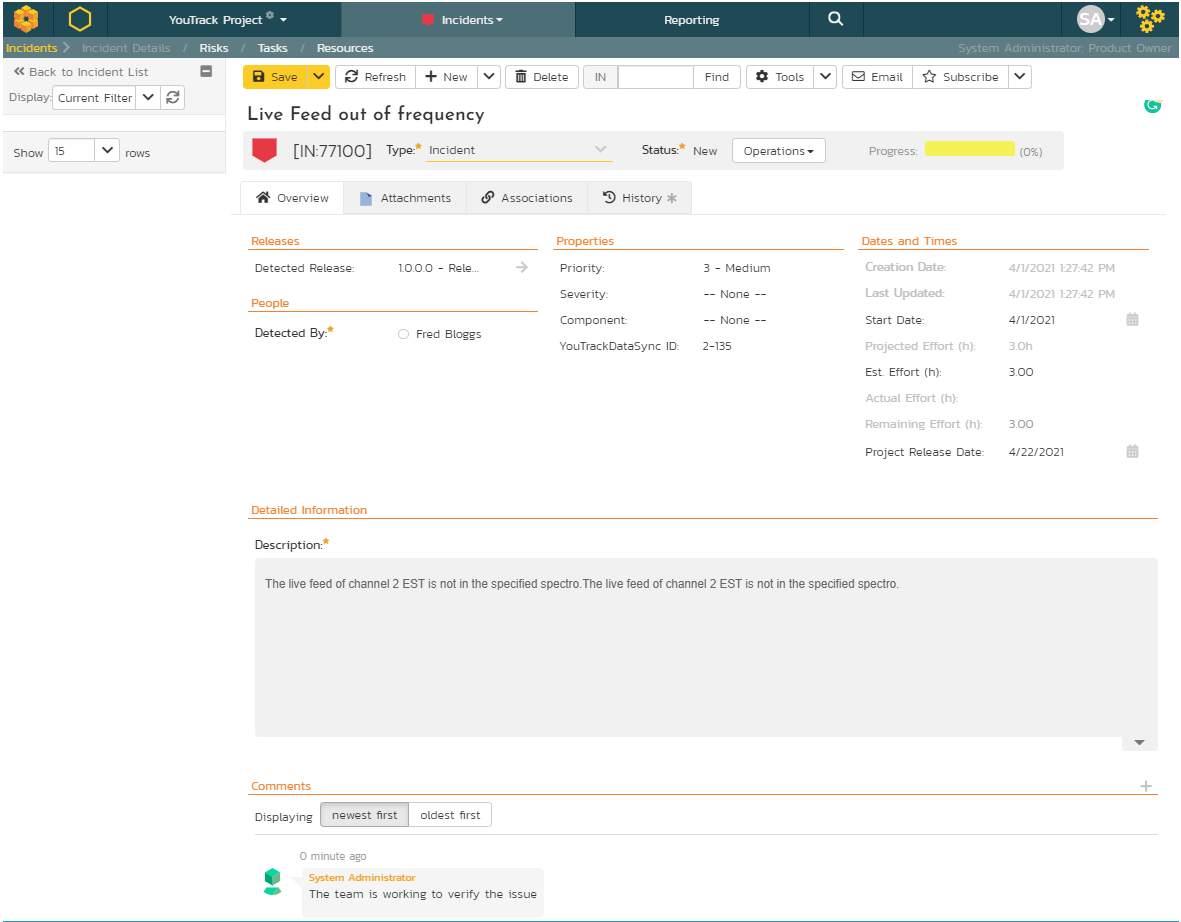Toggle comments to oldest first
This screenshot has height=922, width=1181.
coord(450,815)
